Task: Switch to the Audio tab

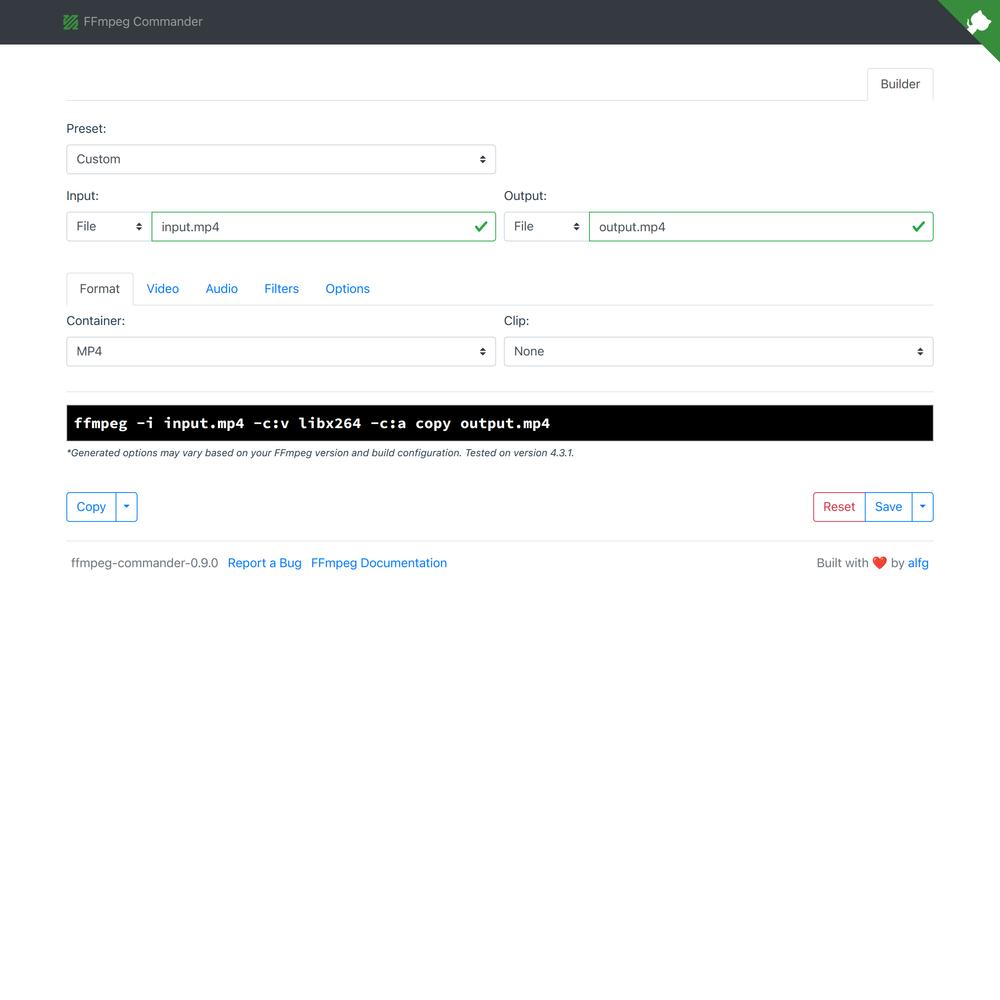Action: pos(221,289)
